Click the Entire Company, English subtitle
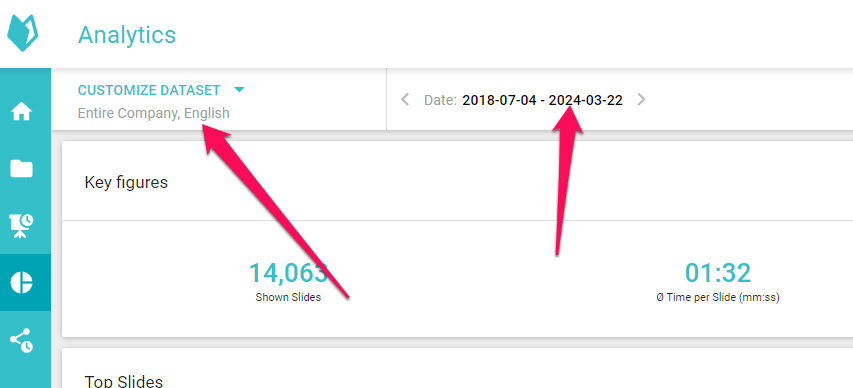853x388 pixels. pyautogui.click(x=153, y=113)
